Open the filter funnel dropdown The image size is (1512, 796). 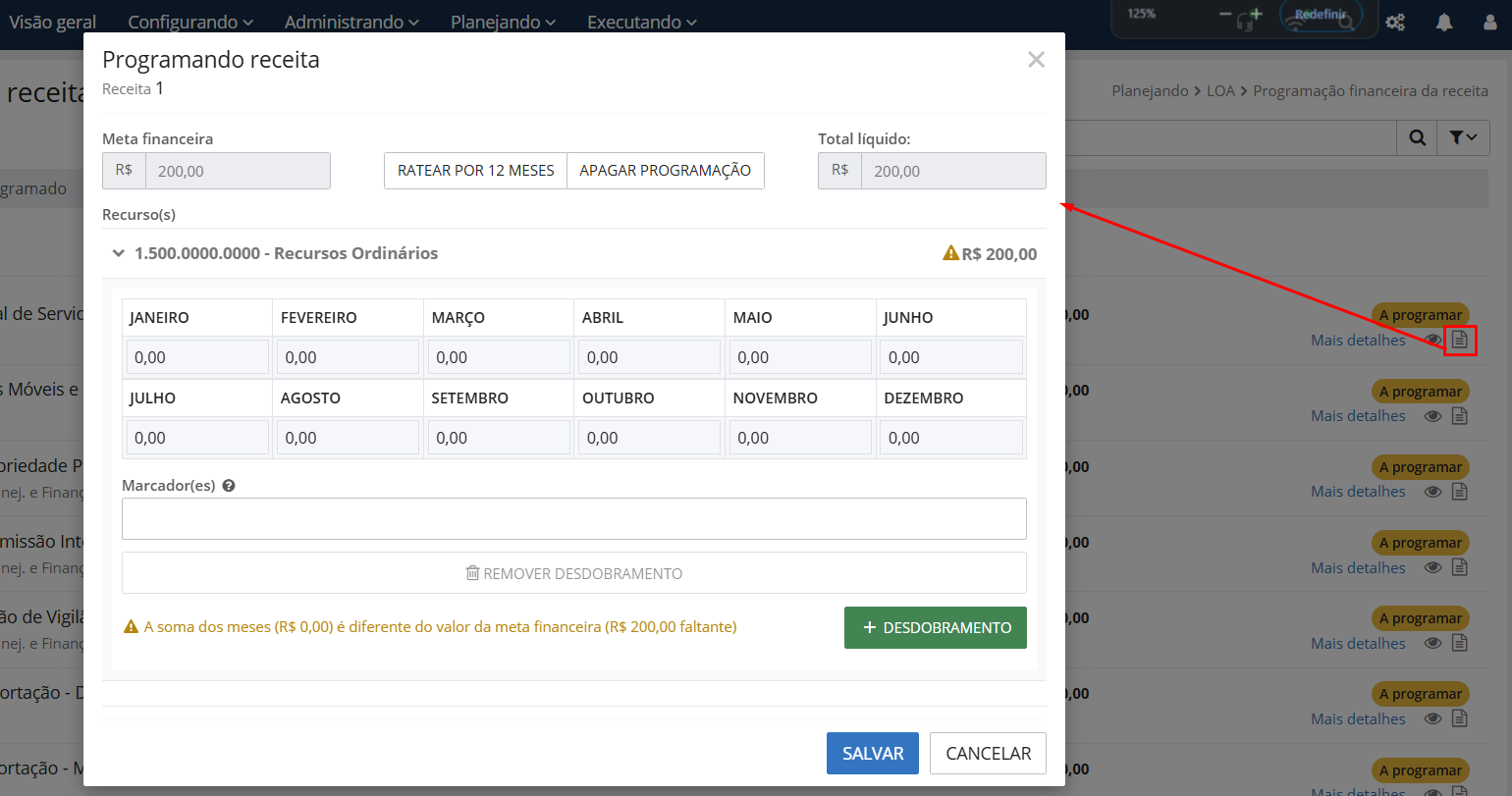(x=1463, y=137)
